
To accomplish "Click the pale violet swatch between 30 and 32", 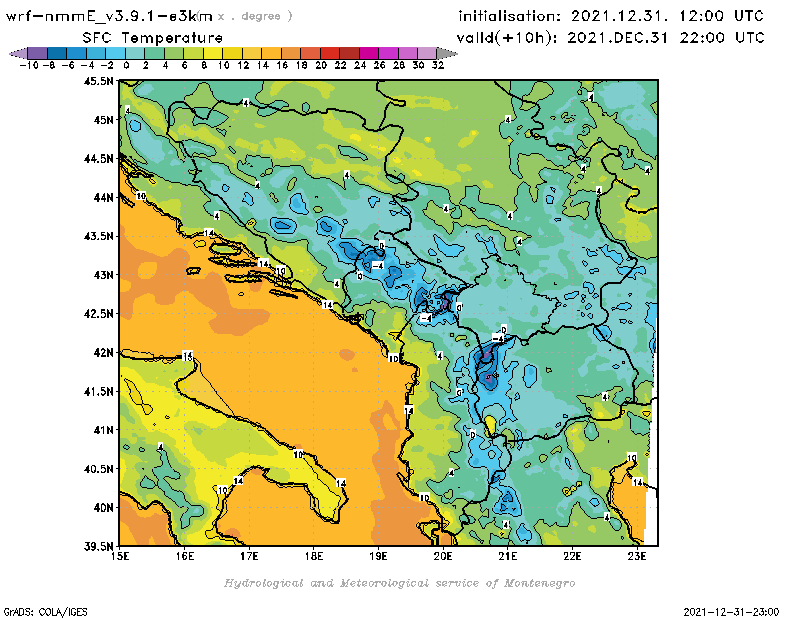I will coord(427,53).
